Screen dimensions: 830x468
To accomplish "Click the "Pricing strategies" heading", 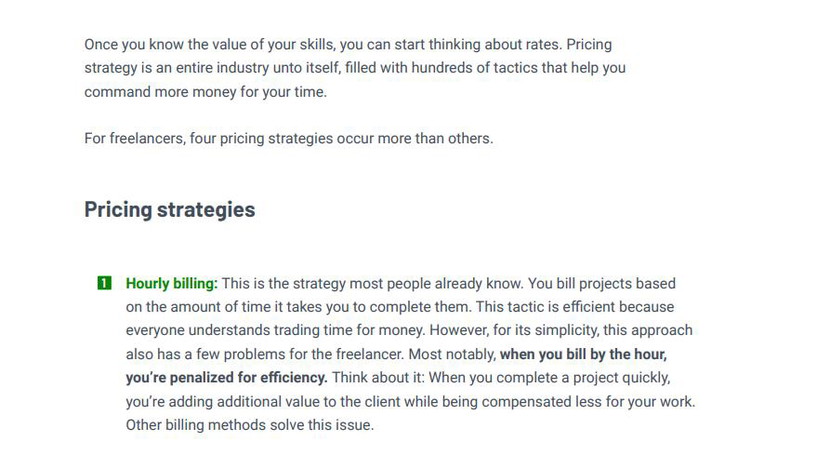I will point(169,210).
